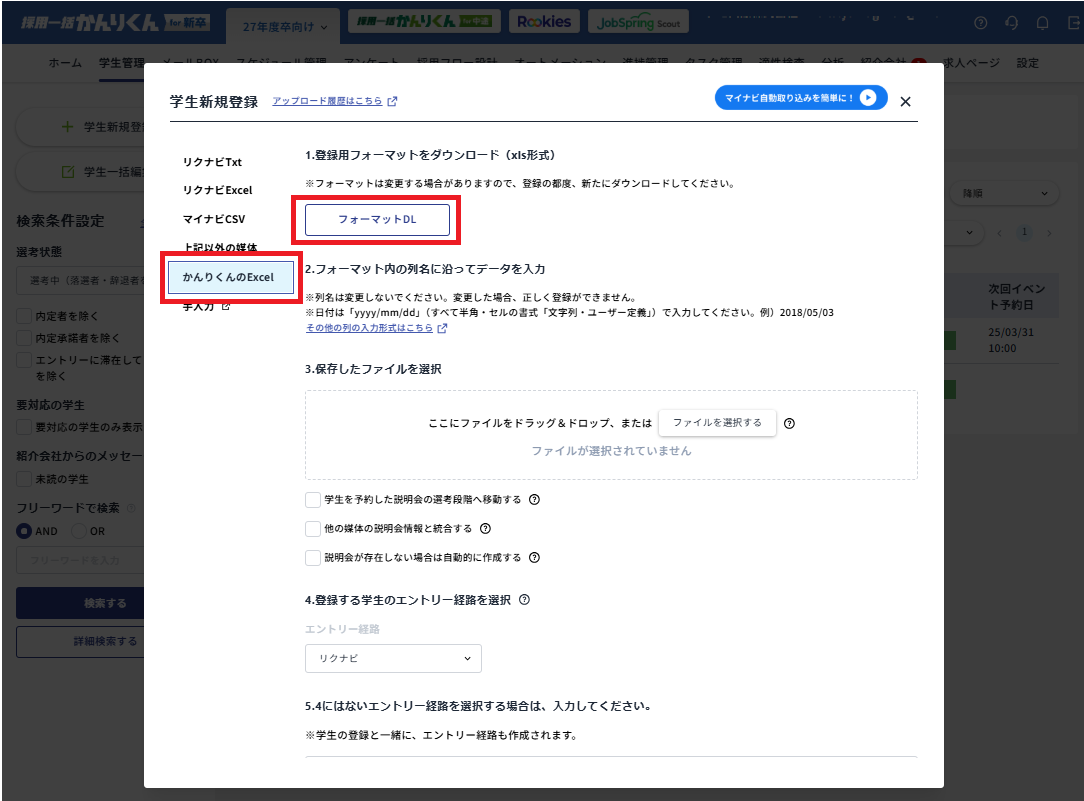
Task: Click the logout icon at top right
Action: (1072, 22)
